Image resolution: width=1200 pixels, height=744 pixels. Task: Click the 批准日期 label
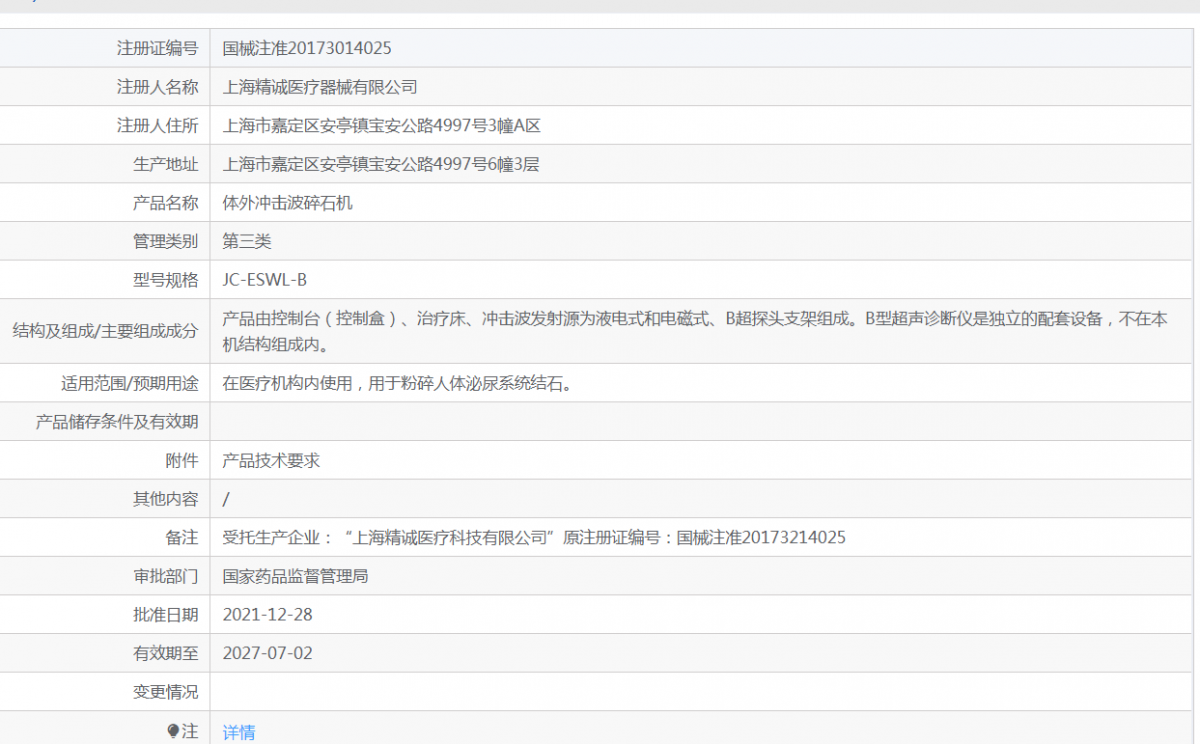pos(165,615)
